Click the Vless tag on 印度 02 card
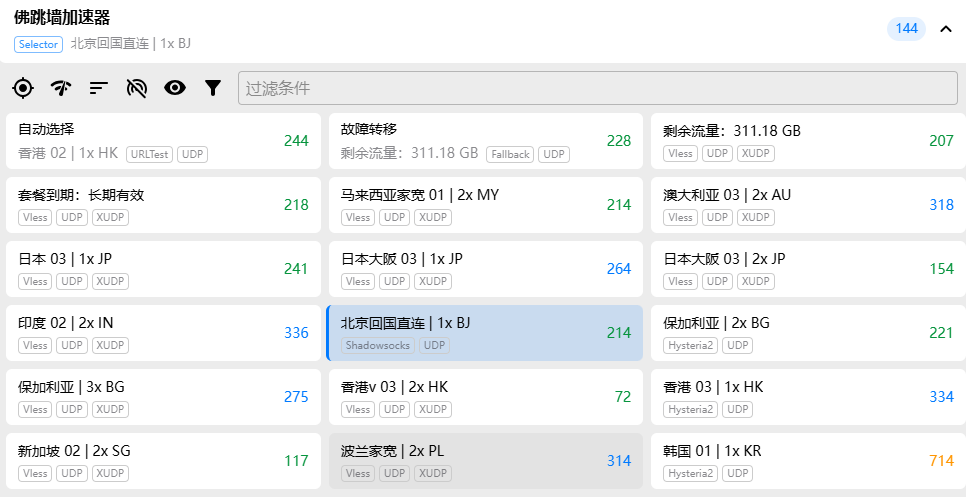Screen dimensions: 966x497 pyautogui.click(x=35, y=345)
